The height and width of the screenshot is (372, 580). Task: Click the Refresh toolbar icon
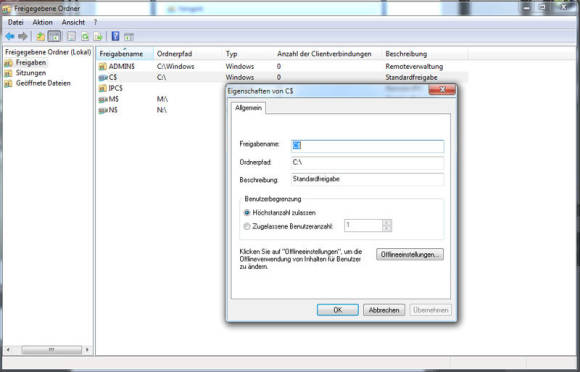point(85,36)
